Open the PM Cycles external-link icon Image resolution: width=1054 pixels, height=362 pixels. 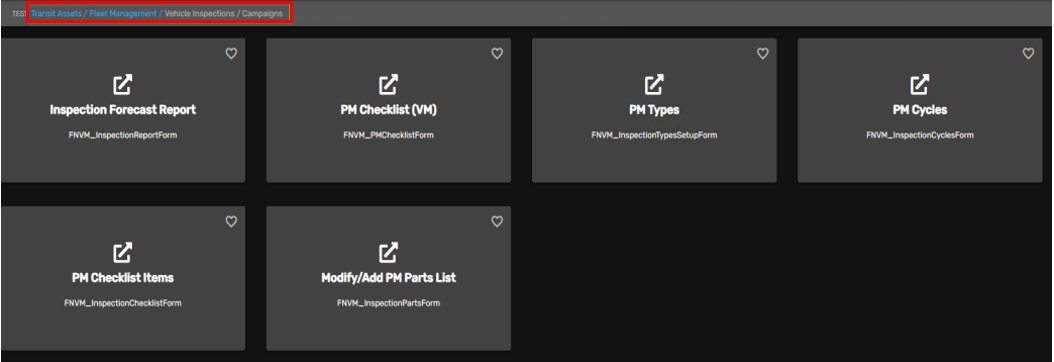click(920, 85)
